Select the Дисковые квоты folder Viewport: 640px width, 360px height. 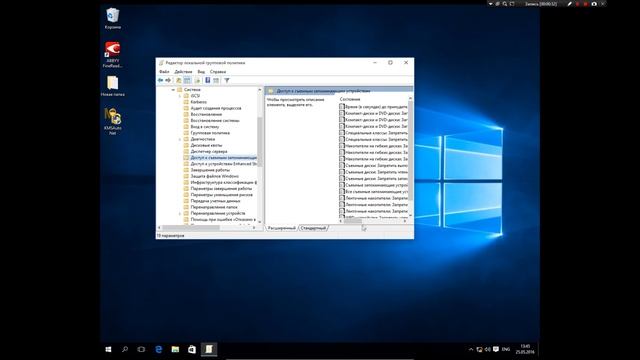(x=206, y=145)
